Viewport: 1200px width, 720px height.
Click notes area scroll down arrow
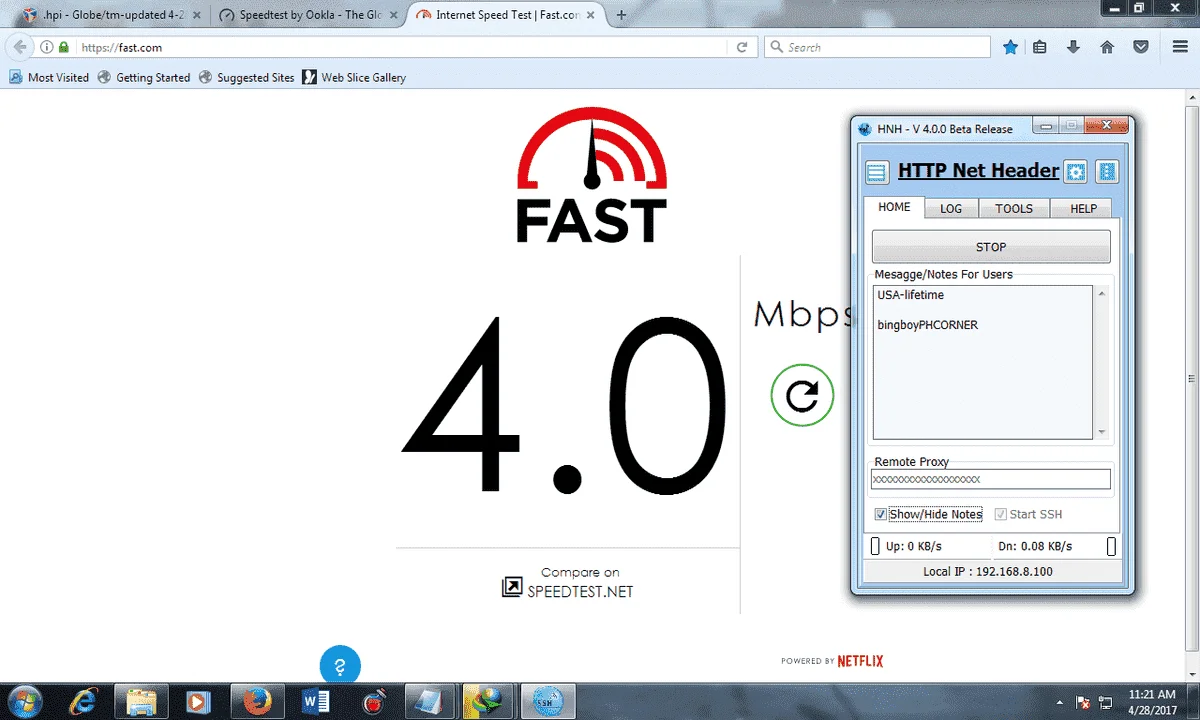[1102, 431]
